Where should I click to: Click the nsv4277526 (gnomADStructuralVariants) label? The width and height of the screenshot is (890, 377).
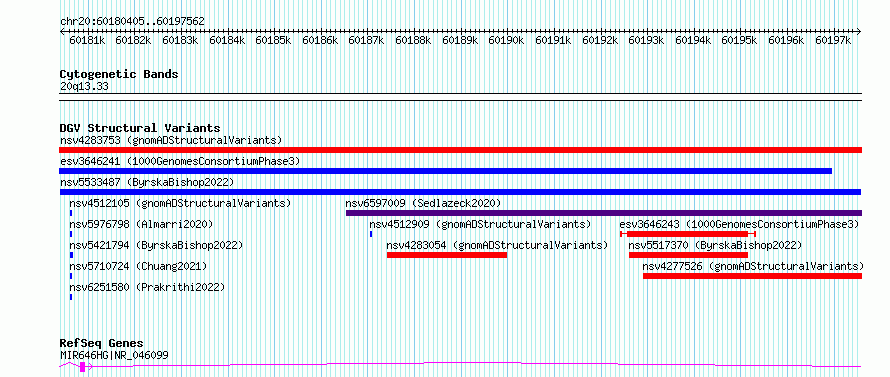click(x=753, y=266)
